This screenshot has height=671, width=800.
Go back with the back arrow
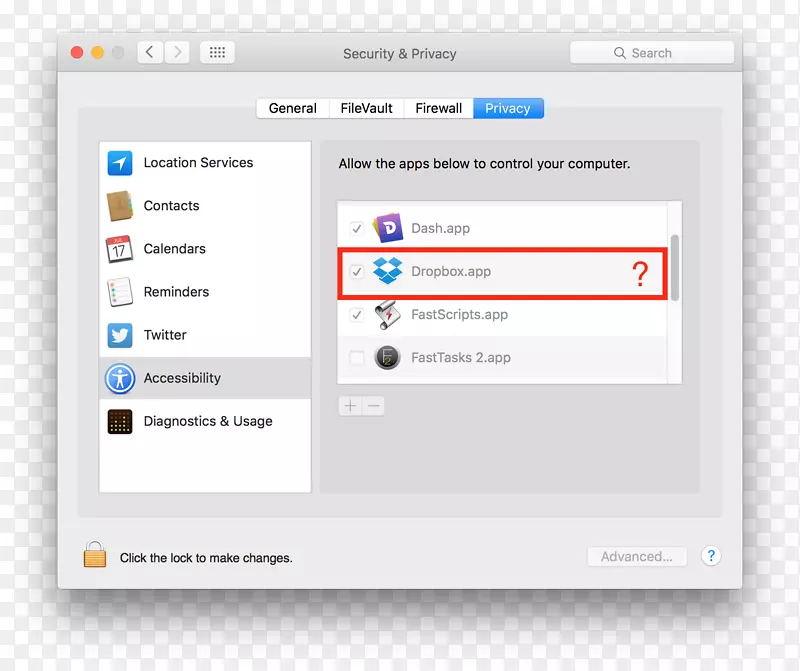[x=149, y=52]
